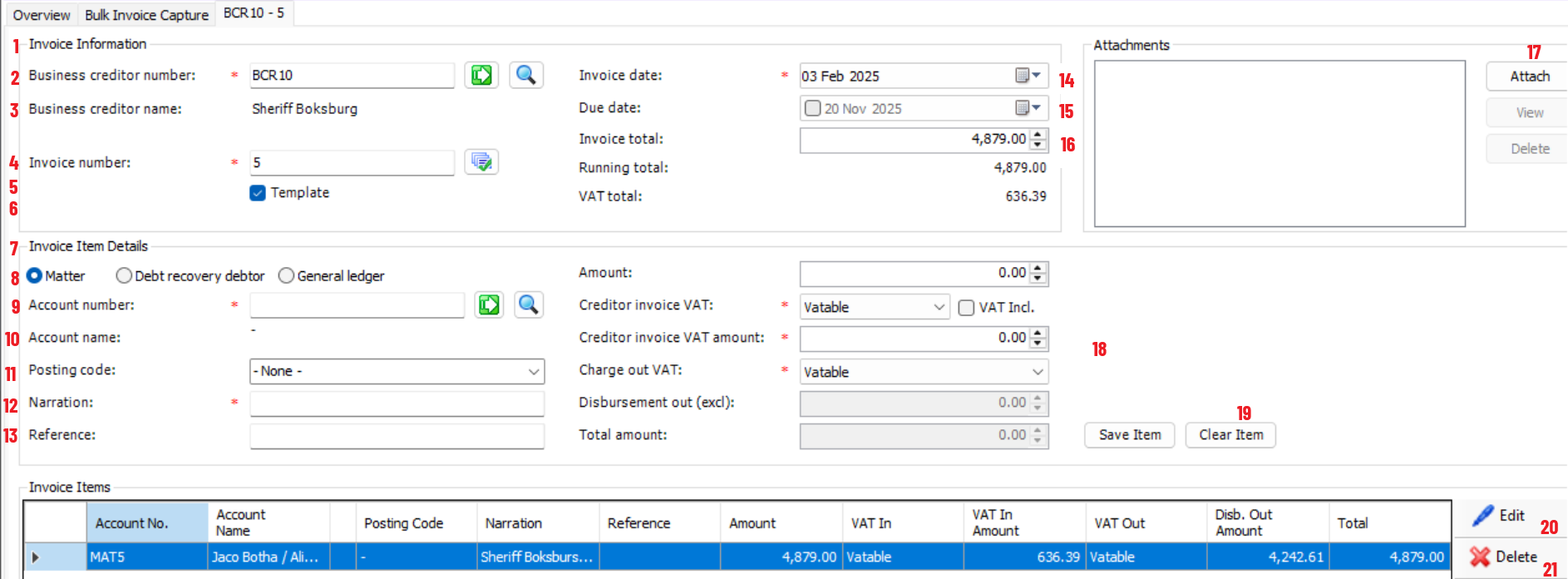Open magnifier search for Account number

[528, 304]
